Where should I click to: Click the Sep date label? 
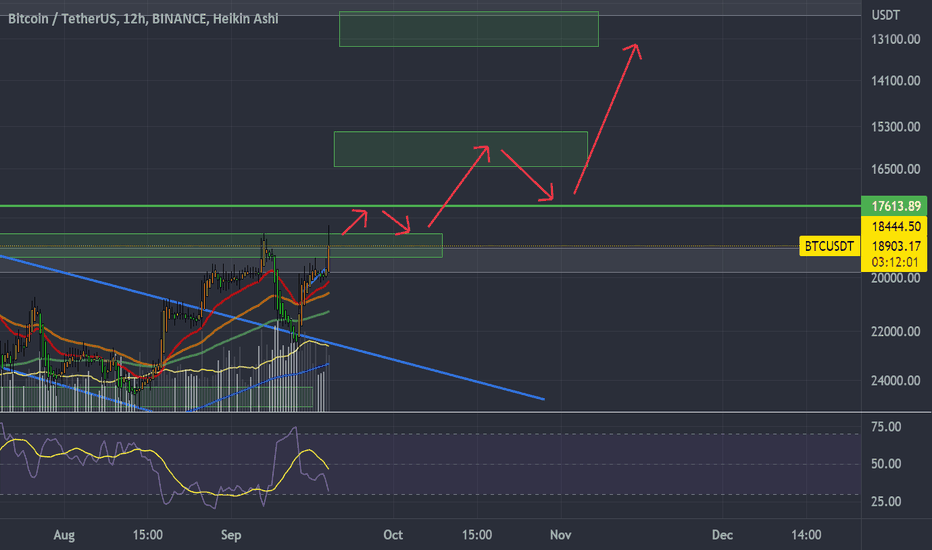[231, 535]
